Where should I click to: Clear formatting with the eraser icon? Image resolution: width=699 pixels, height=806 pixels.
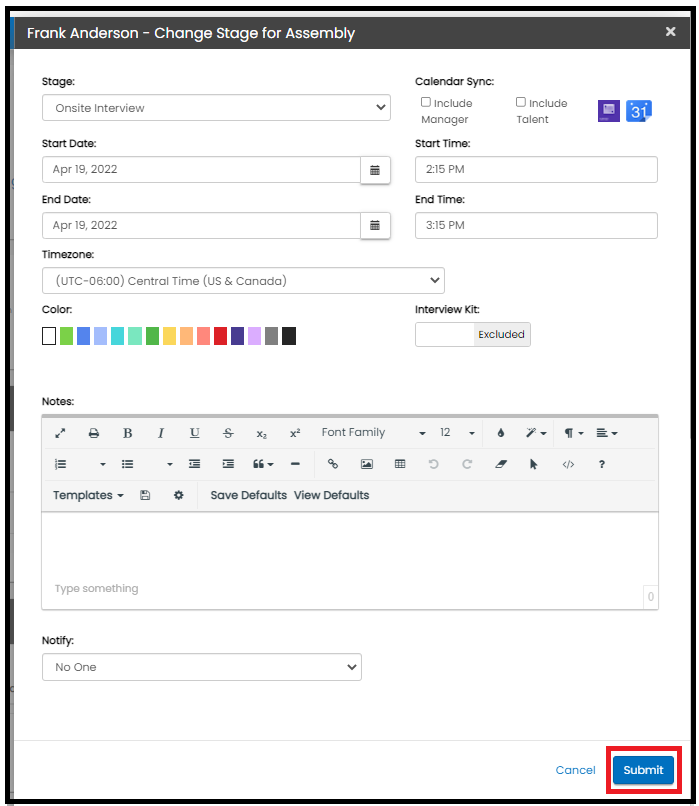coord(501,464)
